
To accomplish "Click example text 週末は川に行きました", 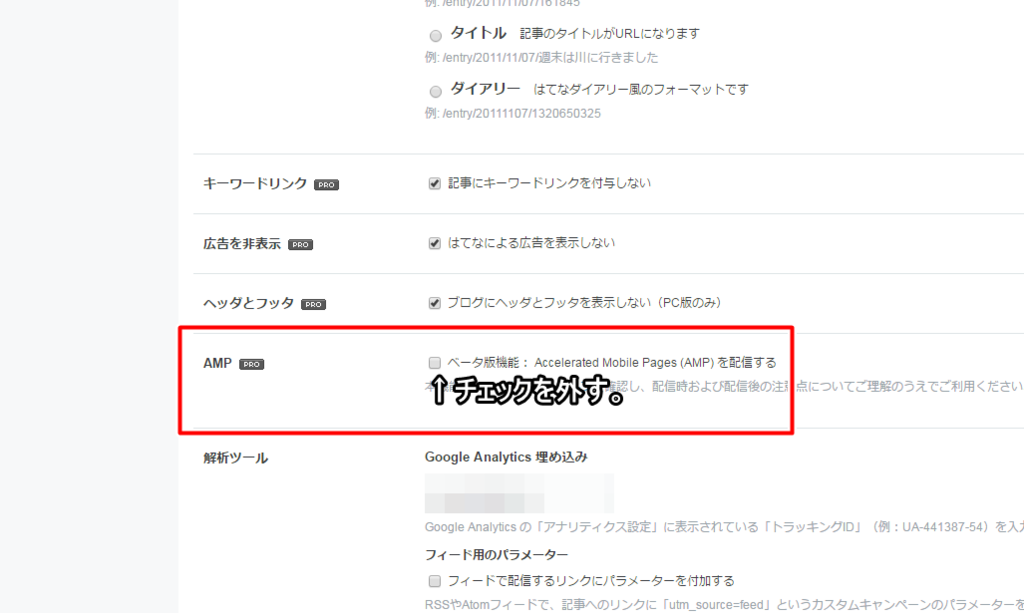I will (x=597, y=57).
